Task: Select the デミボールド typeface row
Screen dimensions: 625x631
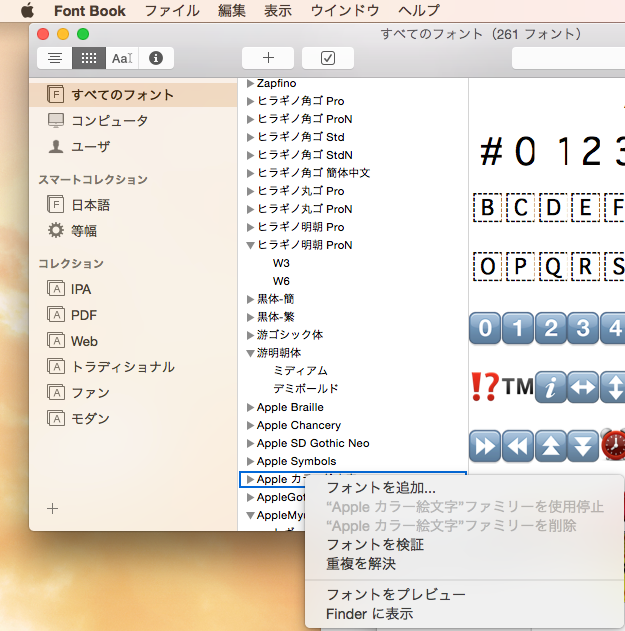Action: click(353, 389)
